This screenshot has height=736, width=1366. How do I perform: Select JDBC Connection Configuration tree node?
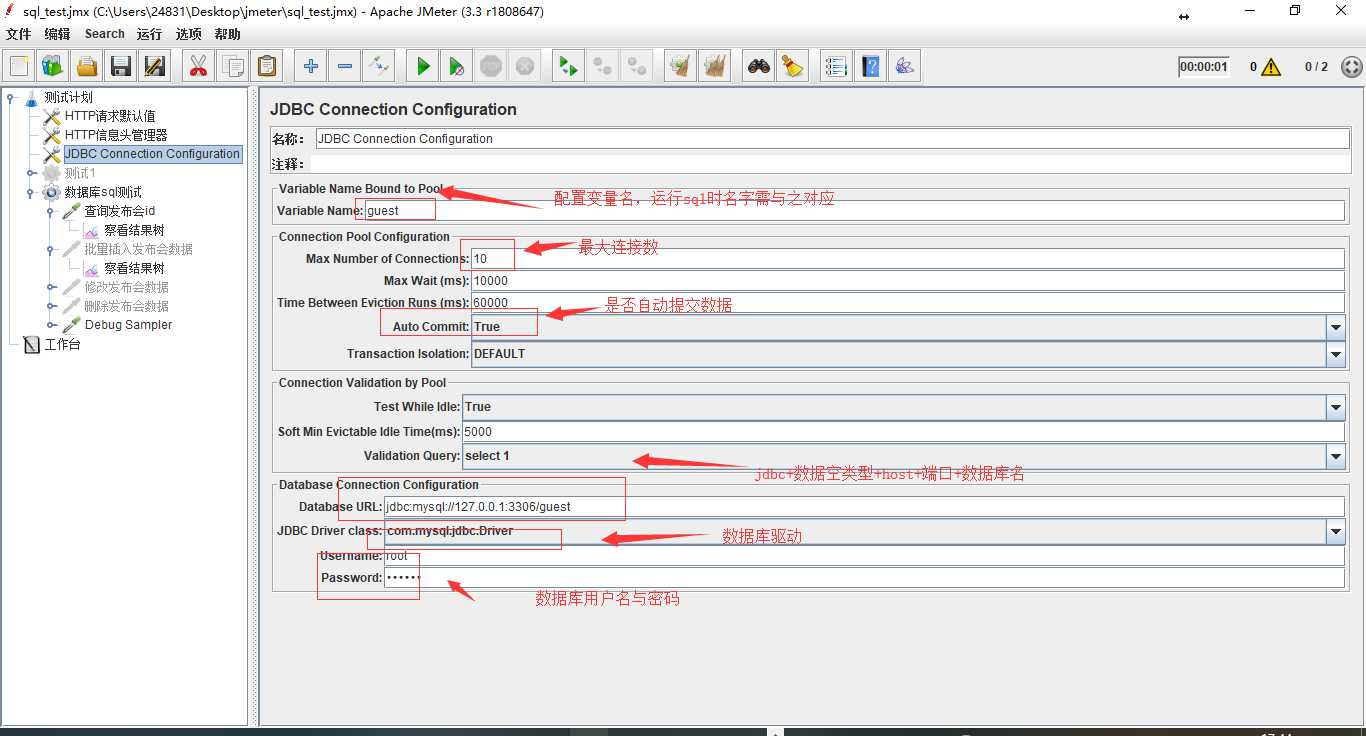pos(152,154)
